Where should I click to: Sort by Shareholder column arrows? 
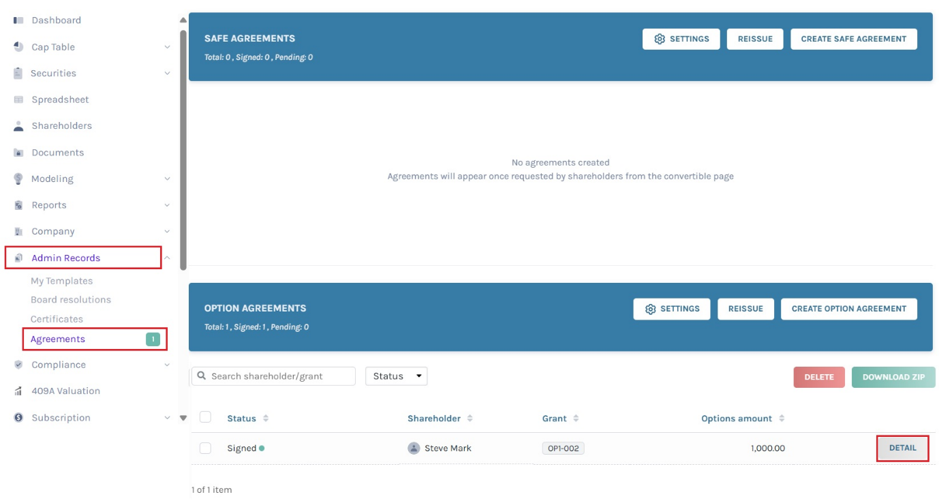(x=470, y=419)
